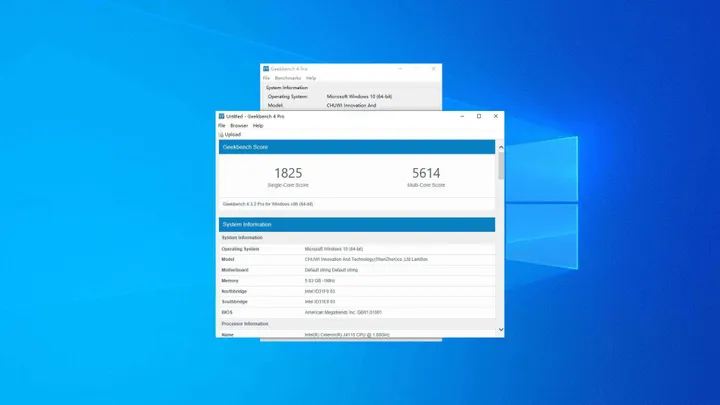Click the Microsoft Windows 10 value in front window
Screen dimensions: 720x405
click(x=334, y=249)
